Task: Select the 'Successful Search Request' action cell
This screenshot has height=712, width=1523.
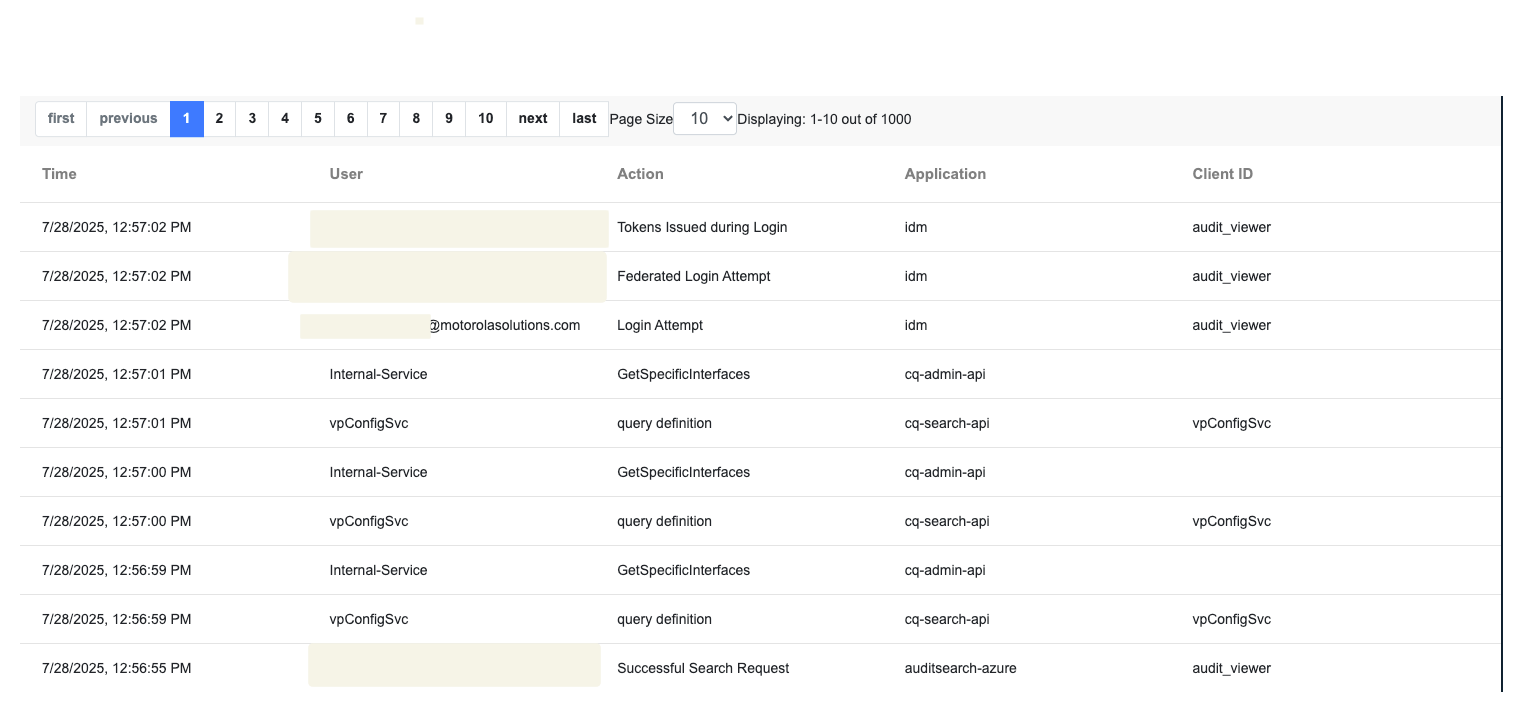Action: (x=703, y=668)
